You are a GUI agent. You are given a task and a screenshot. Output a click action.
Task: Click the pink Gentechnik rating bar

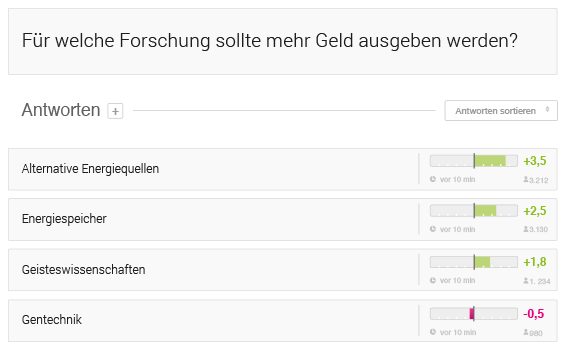click(x=474, y=313)
